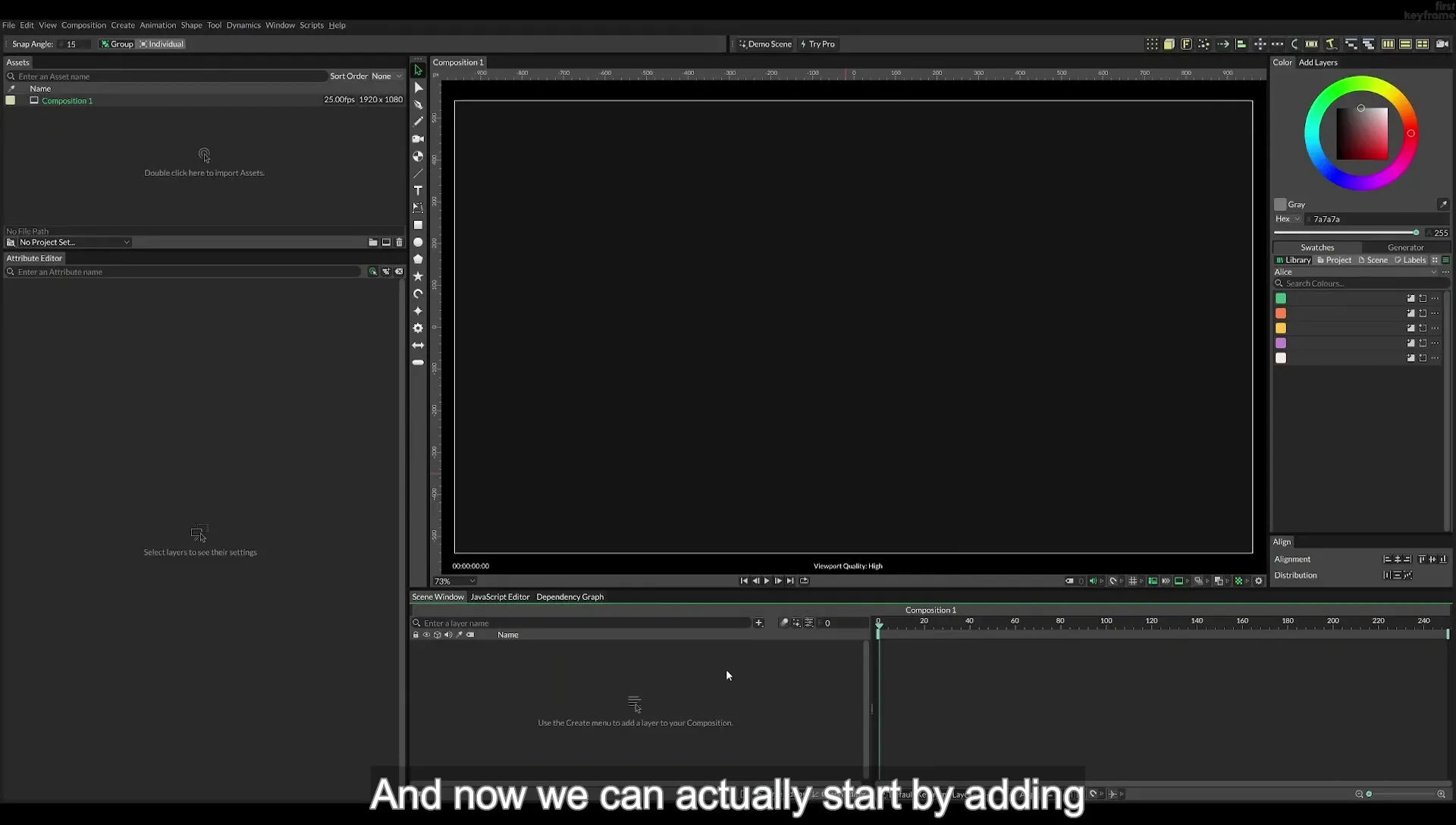Open the Animation menu
1456x825 pixels.
pyautogui.click(x=158, y=25)
